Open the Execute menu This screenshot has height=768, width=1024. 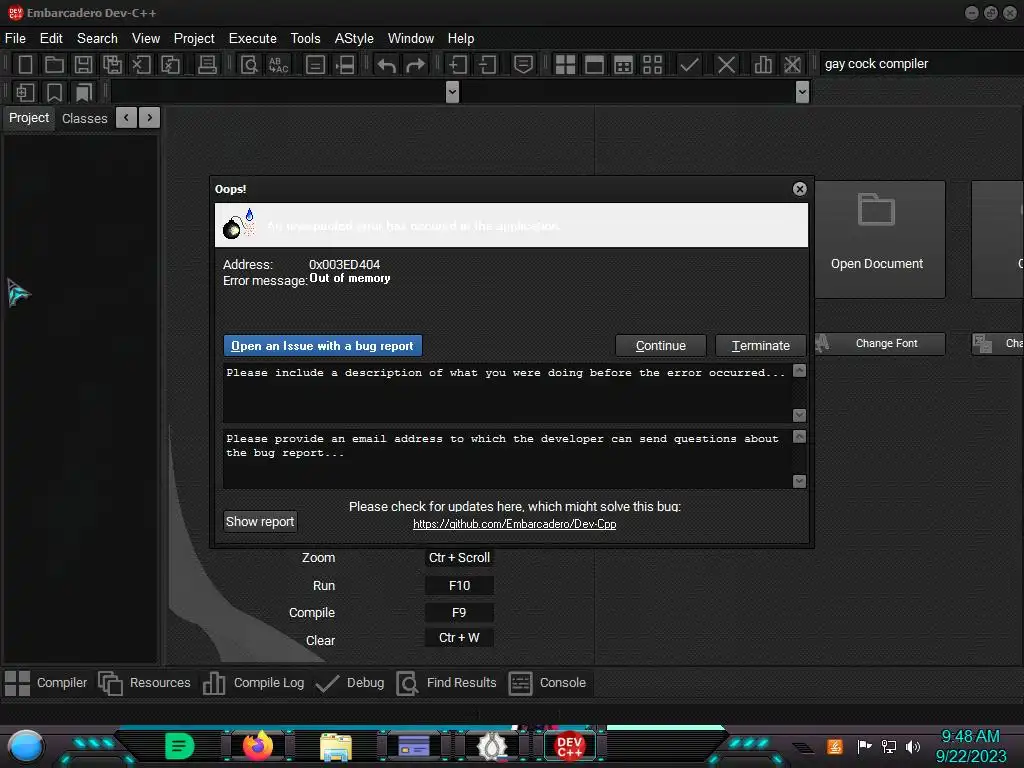click(253, 39)
